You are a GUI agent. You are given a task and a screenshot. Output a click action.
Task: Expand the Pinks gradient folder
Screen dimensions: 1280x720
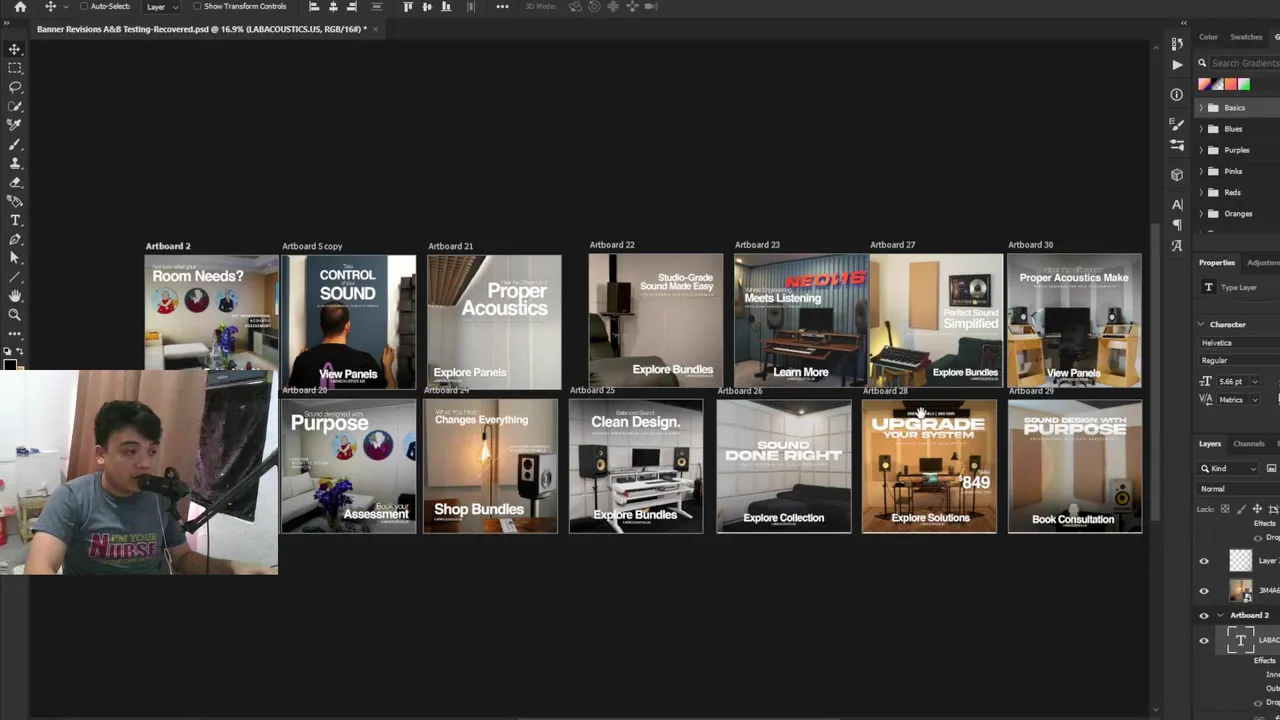click(x=1202, y=171)
